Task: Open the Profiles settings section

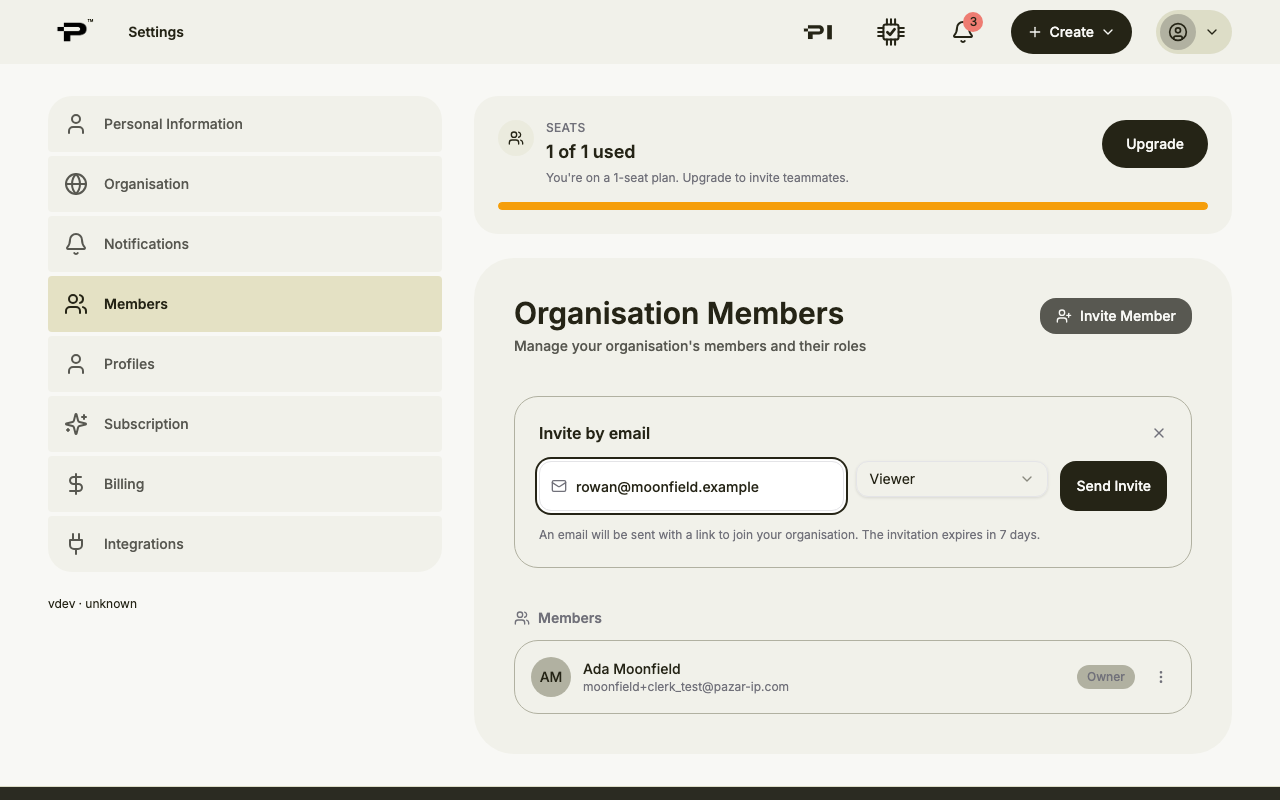Action: coord(245,364)
